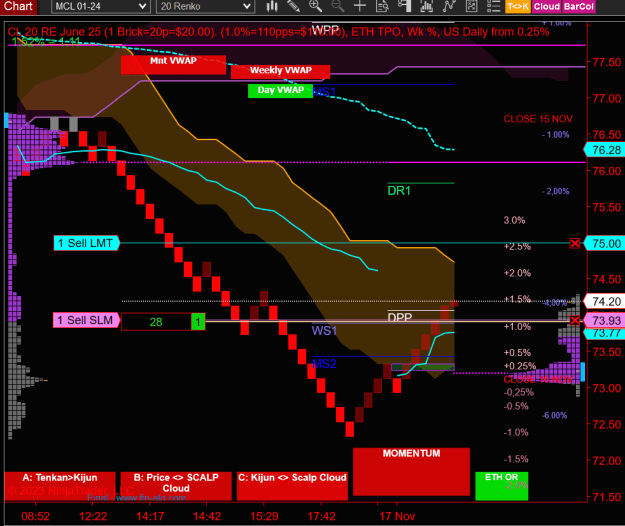This screenshot has height=526, width=625.
Task: Click the Weekly VWAP red label
Action: (x=281, y=72)
